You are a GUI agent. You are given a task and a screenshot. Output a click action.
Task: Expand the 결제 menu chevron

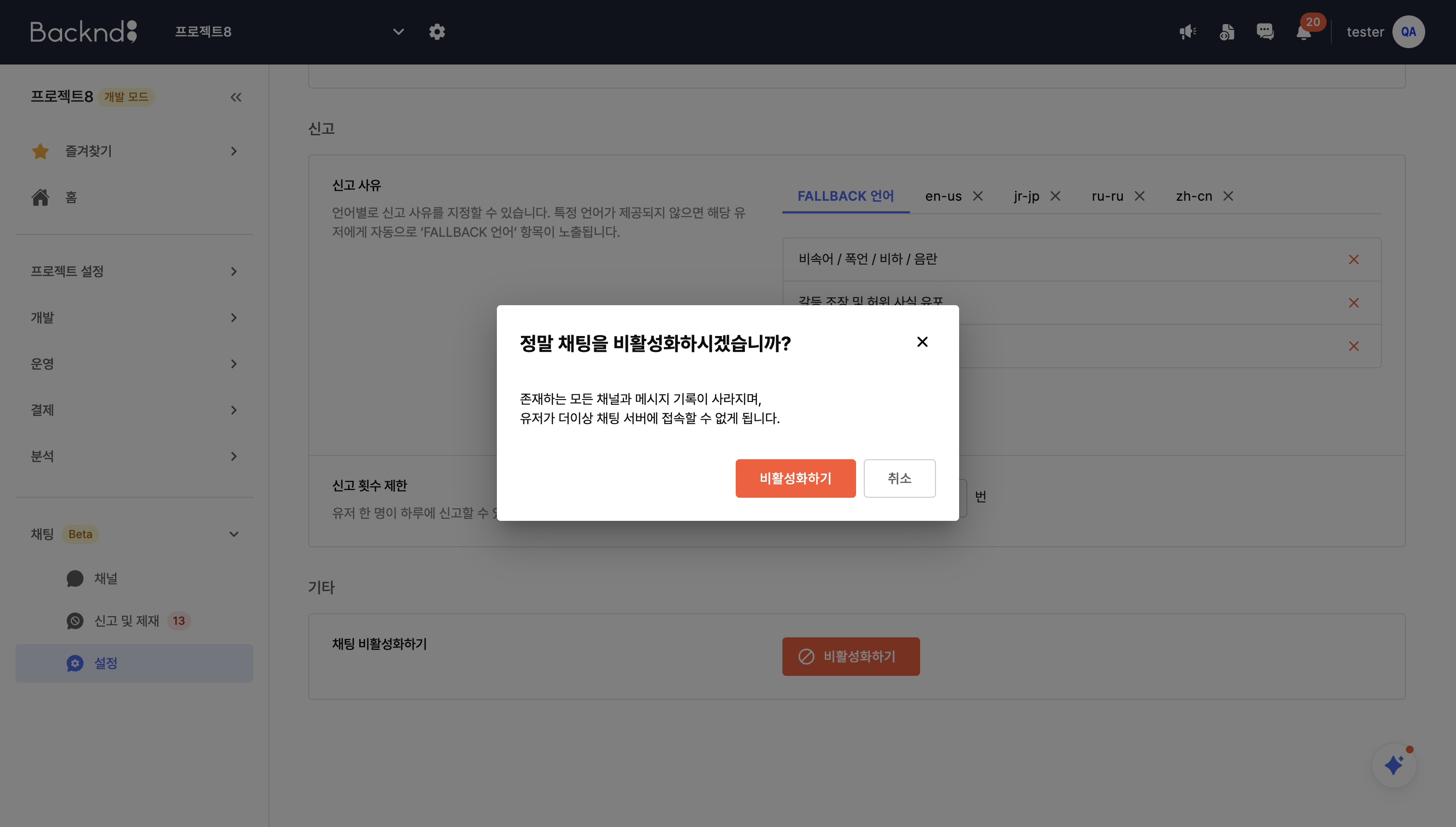234,410
